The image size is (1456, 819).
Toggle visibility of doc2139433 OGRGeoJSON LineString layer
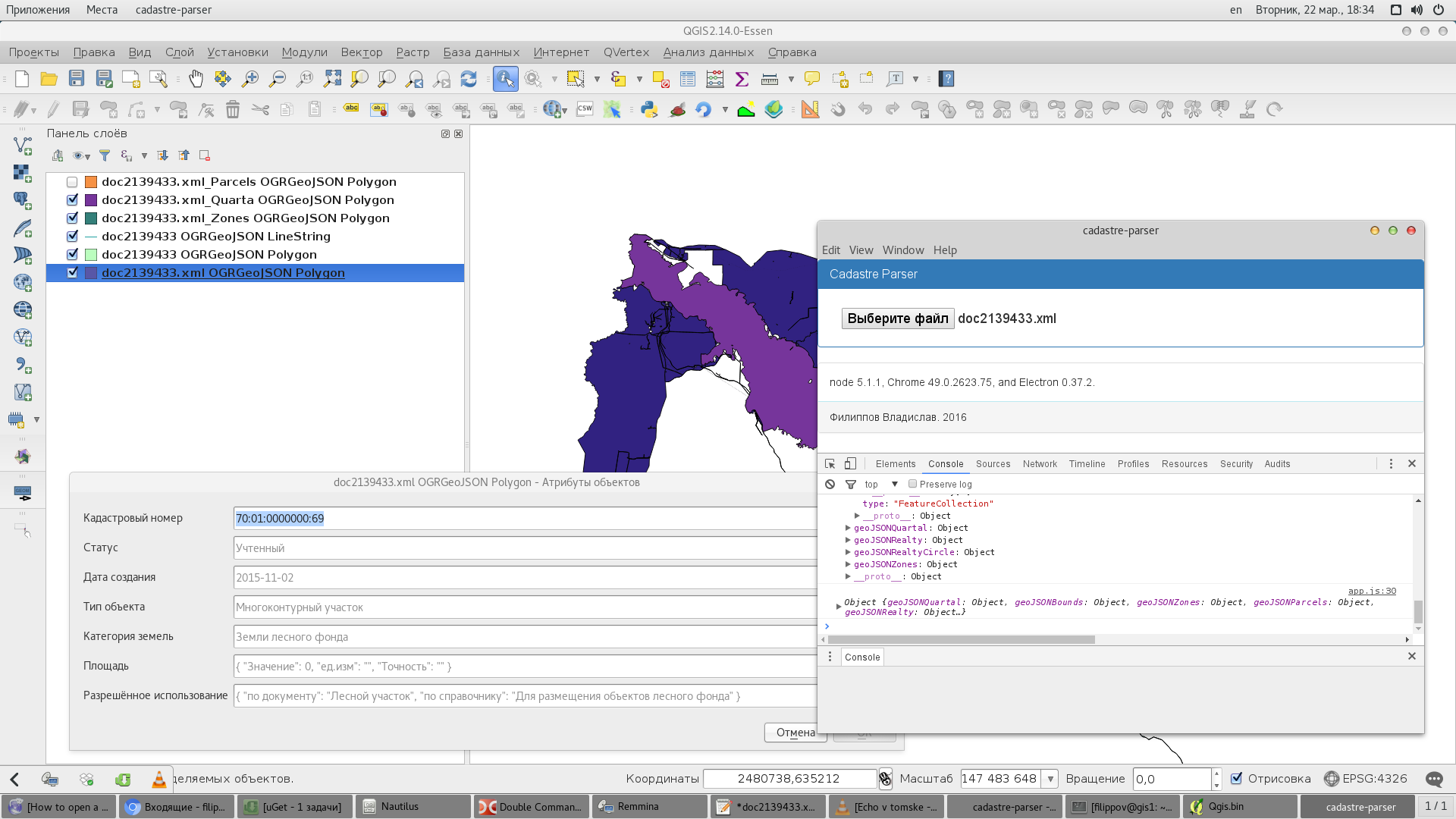point(71,236)
